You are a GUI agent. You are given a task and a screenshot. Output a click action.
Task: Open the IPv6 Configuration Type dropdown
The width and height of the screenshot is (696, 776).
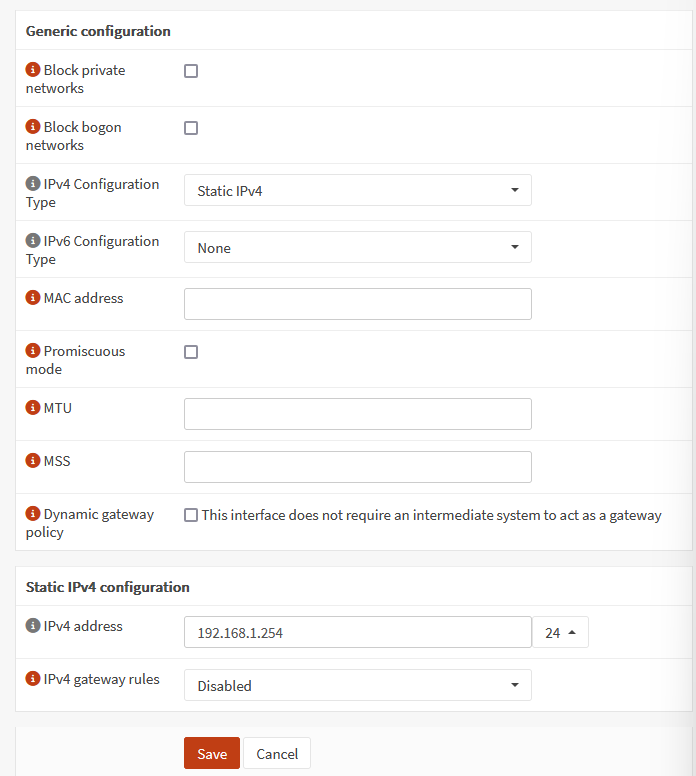click(x=357, y=247)
